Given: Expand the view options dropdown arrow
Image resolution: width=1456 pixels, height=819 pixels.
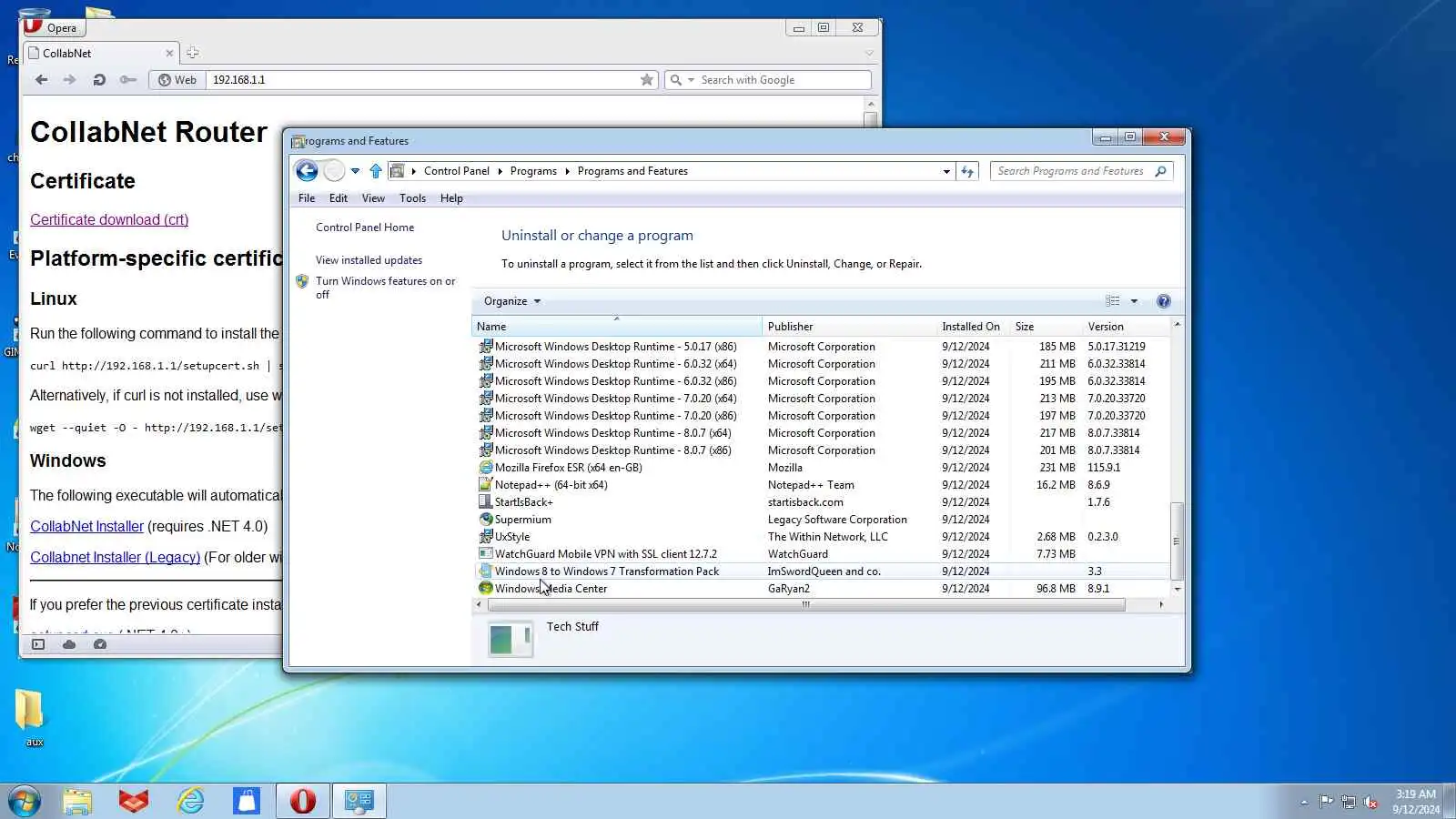Looking at the screenshot, I should point(1134,301).
